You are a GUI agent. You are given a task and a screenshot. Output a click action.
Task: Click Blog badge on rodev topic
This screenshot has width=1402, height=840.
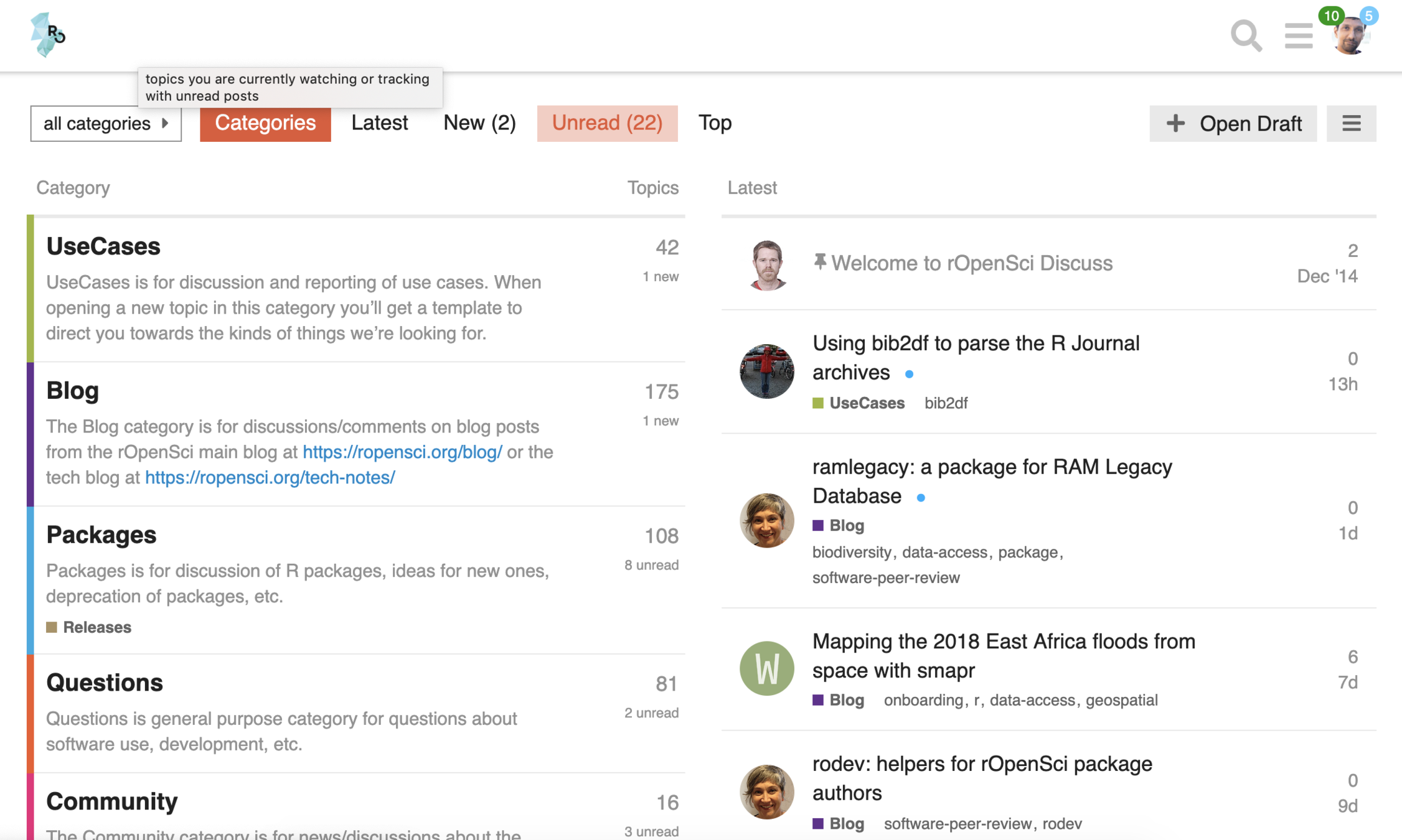click(x=839, y=824)
